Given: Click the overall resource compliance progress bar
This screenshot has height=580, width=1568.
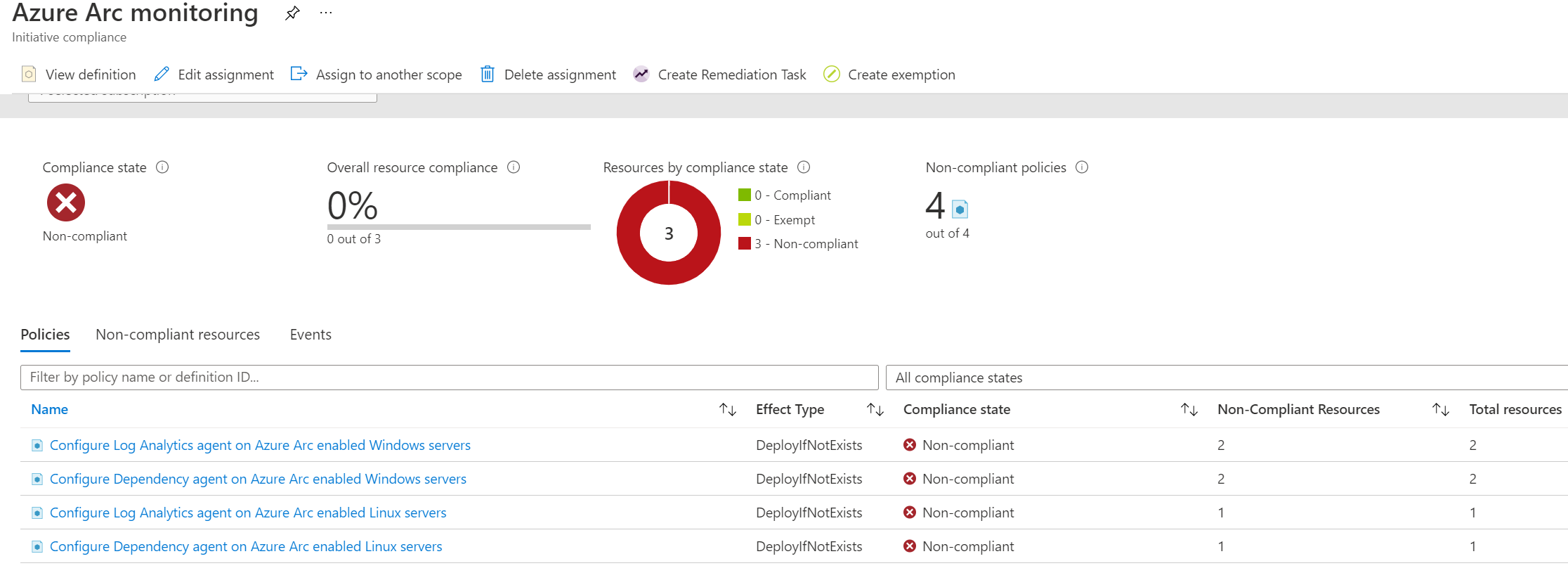Looking at the screenshot, I should pos(459,227).
